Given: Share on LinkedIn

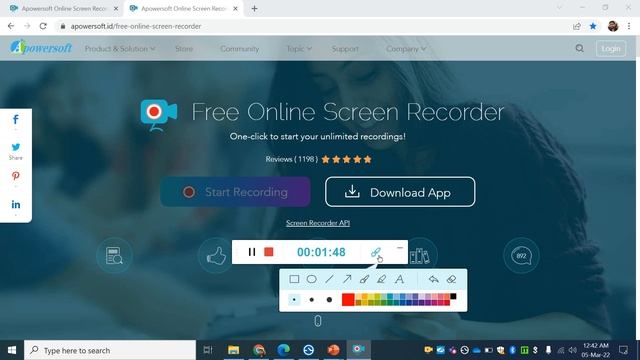Looking at the screenshot, I should coord(16,204).
